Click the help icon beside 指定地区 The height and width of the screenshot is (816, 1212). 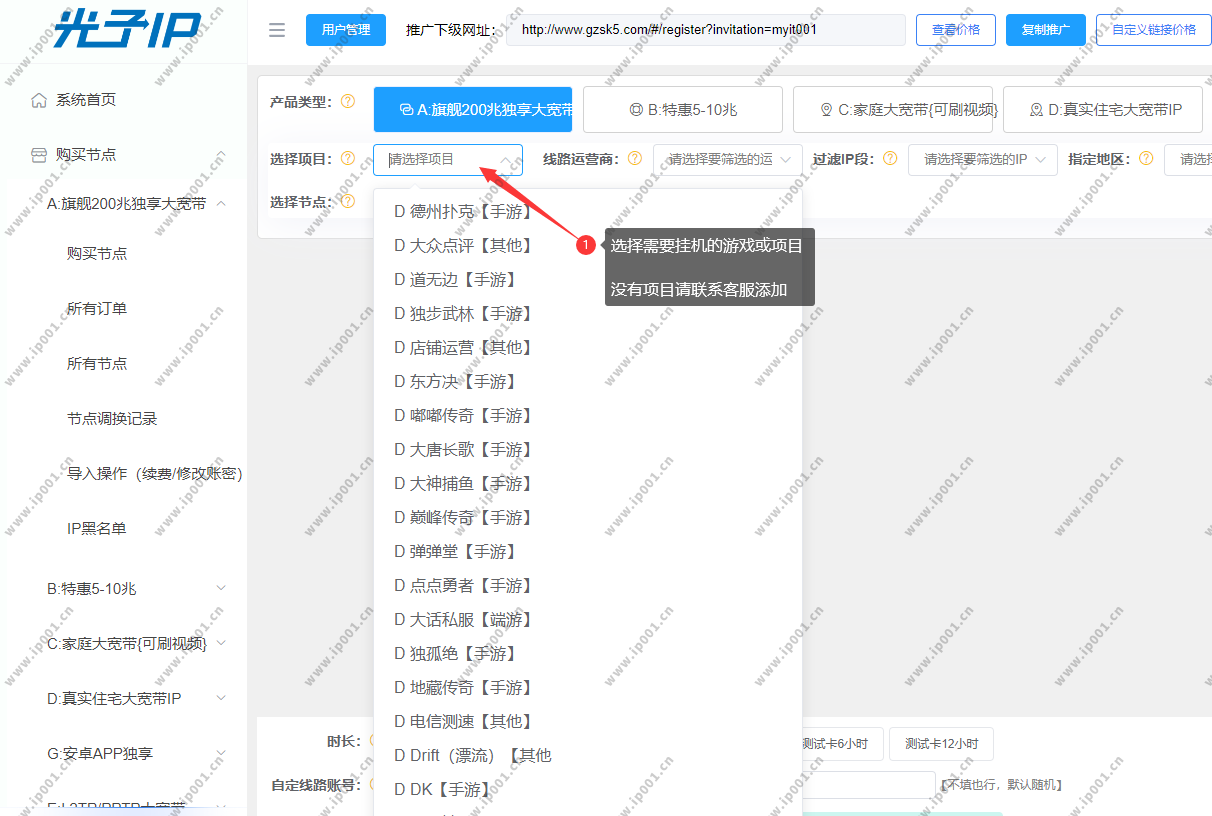1146,158
